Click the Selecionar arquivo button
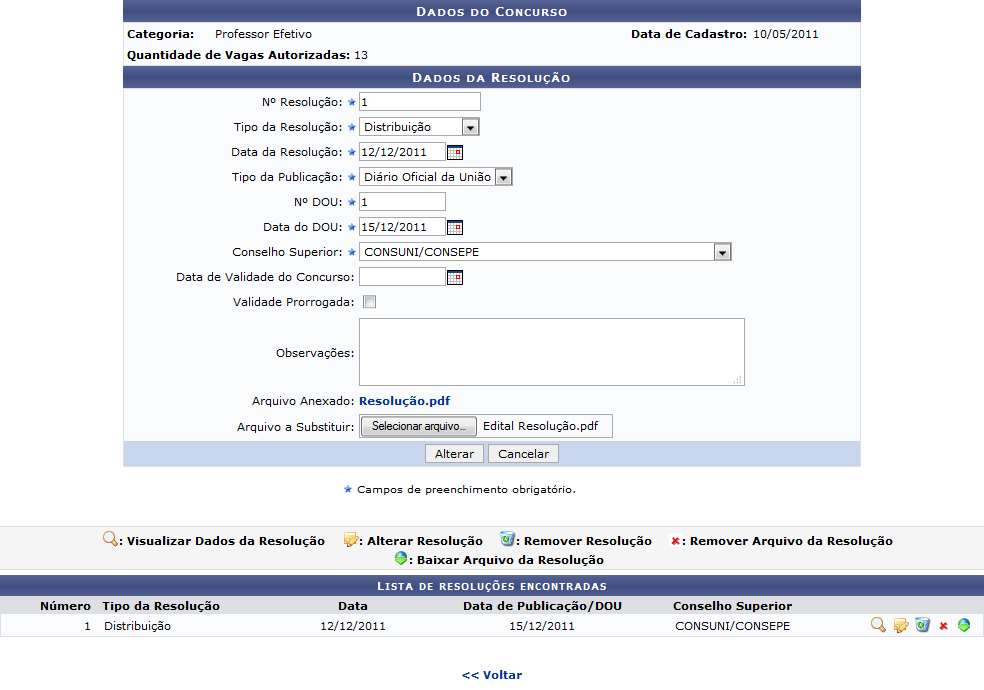 (418, 426)
